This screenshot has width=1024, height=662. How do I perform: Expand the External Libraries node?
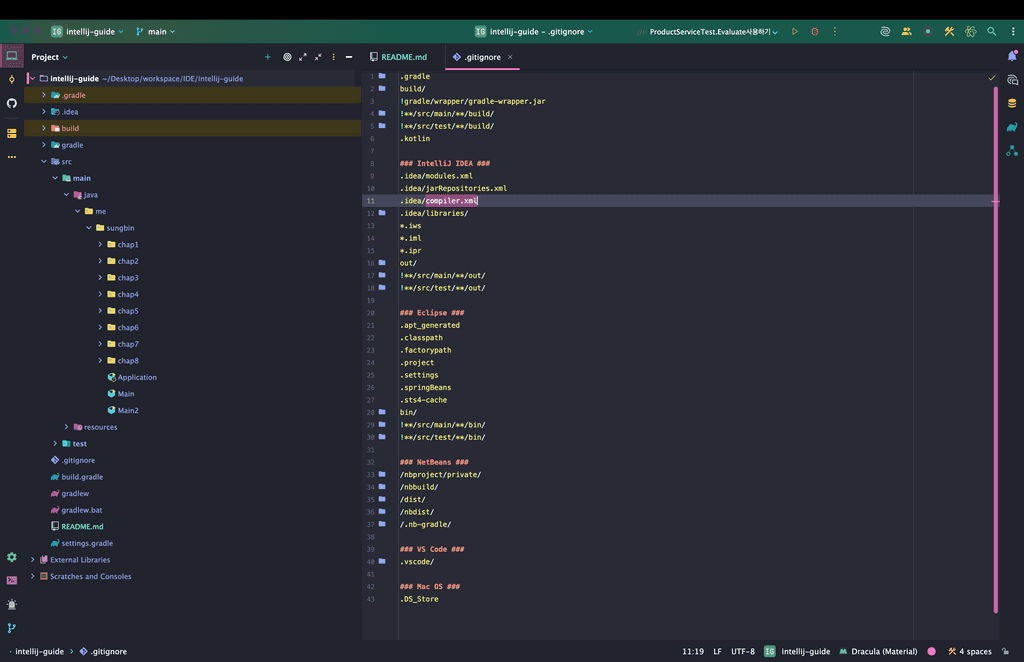[x=33, y=560]
